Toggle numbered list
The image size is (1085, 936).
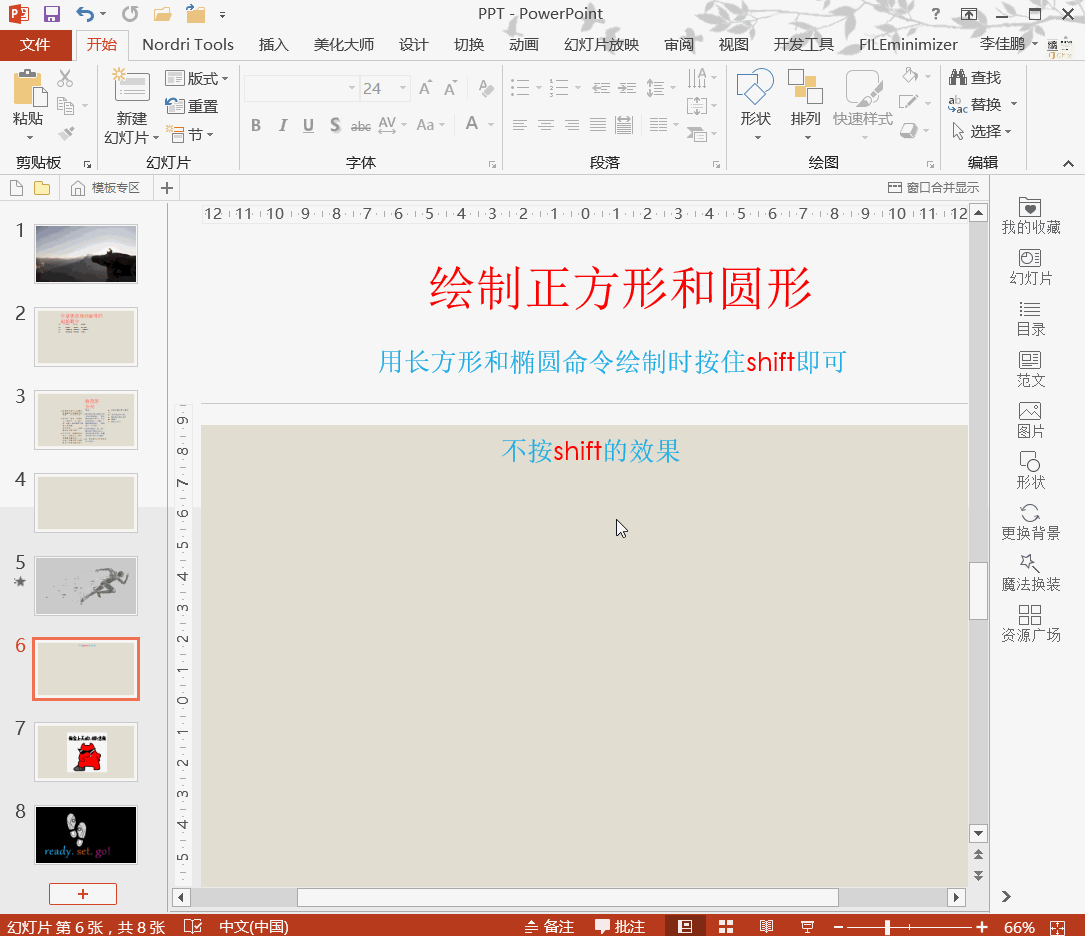coord(559,87)
